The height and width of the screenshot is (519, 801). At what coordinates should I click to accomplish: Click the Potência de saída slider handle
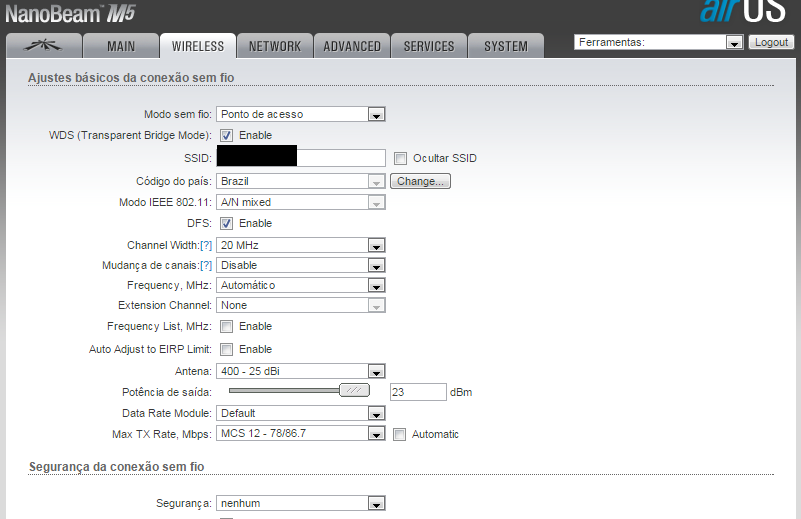pos(354,390)
